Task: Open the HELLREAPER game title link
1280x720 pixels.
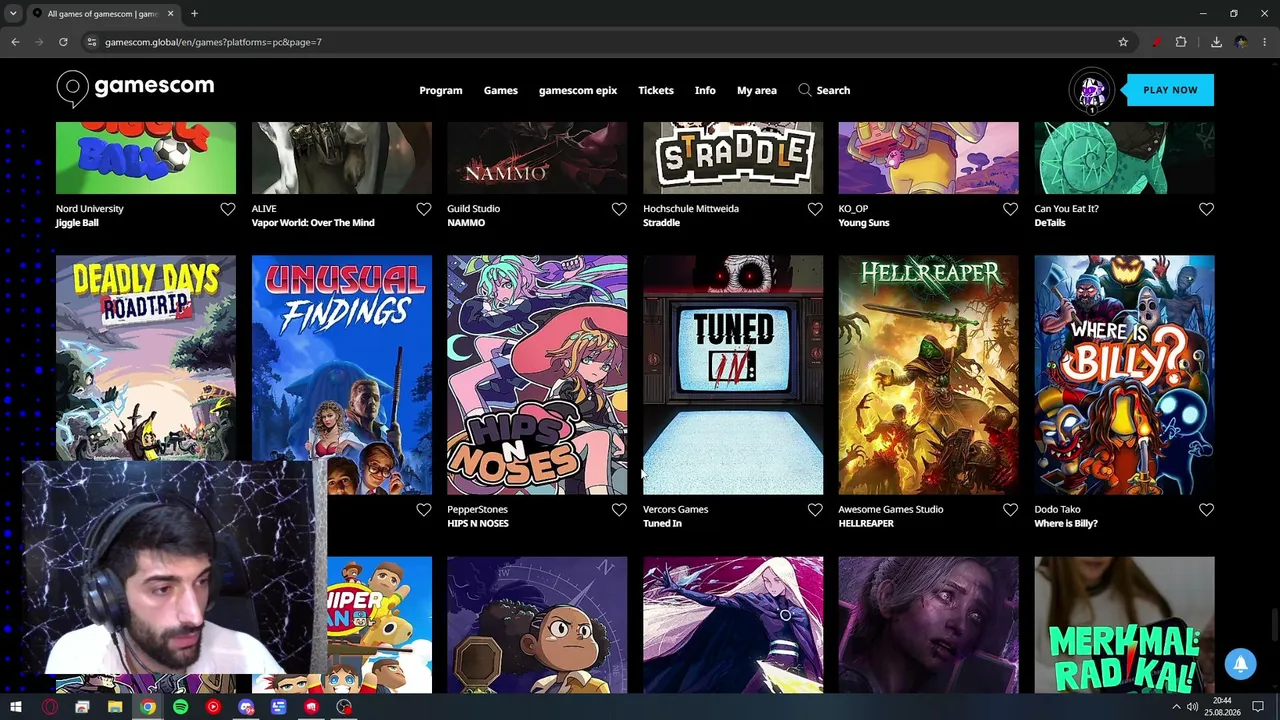Action: point(866,524)
